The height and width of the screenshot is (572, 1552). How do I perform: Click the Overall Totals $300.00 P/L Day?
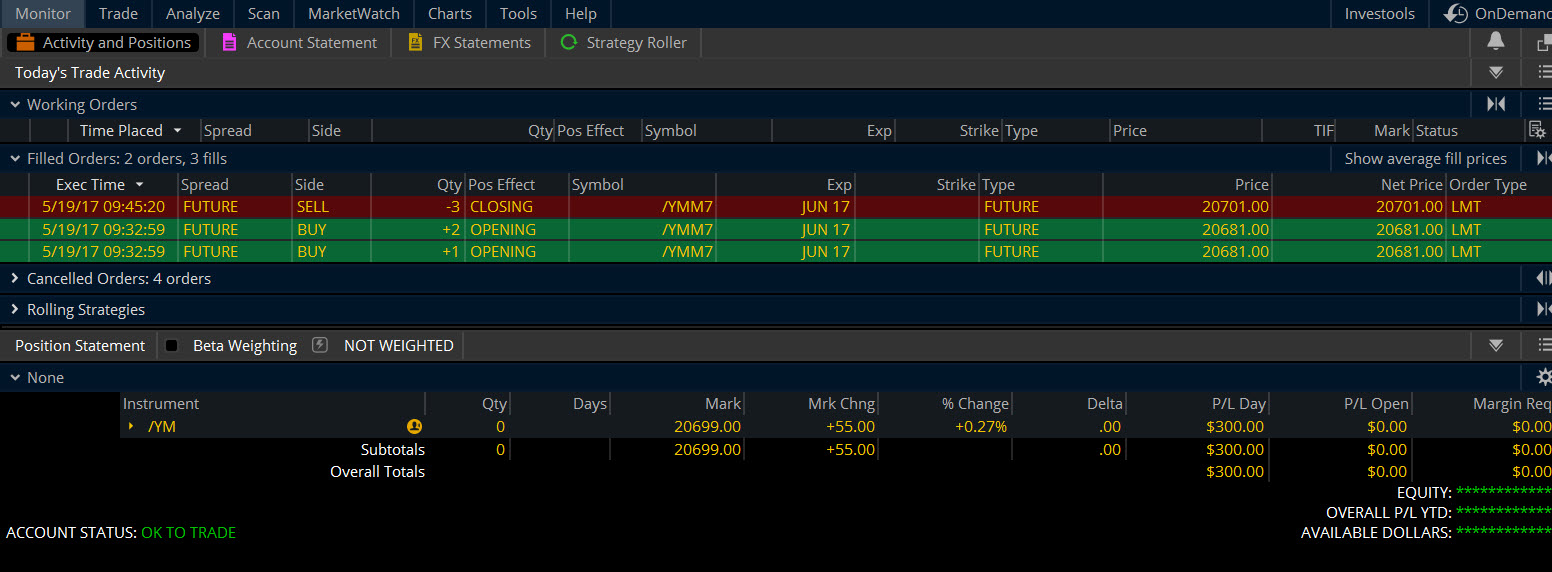[x=1235, y=471]
